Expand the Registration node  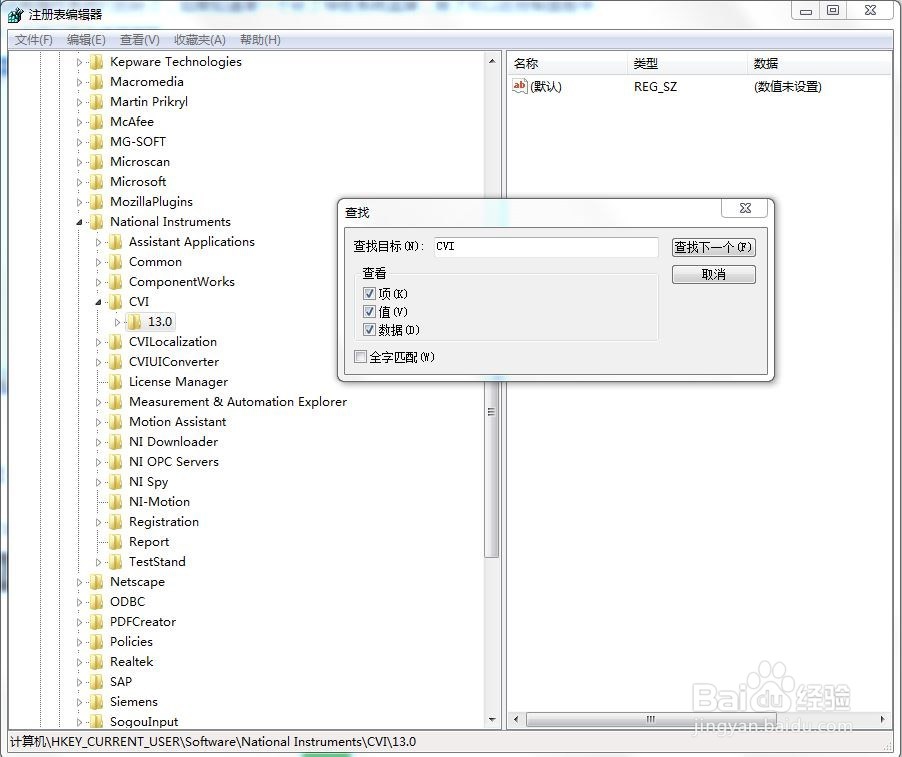(x=98, y=522)
